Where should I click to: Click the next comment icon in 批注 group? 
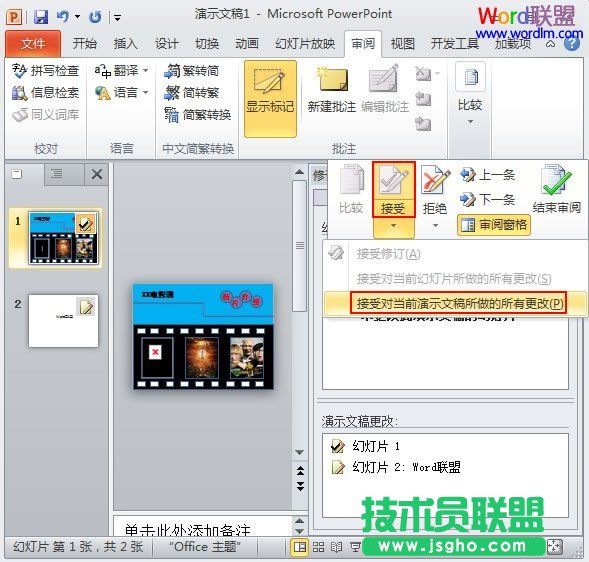[423, 123]
